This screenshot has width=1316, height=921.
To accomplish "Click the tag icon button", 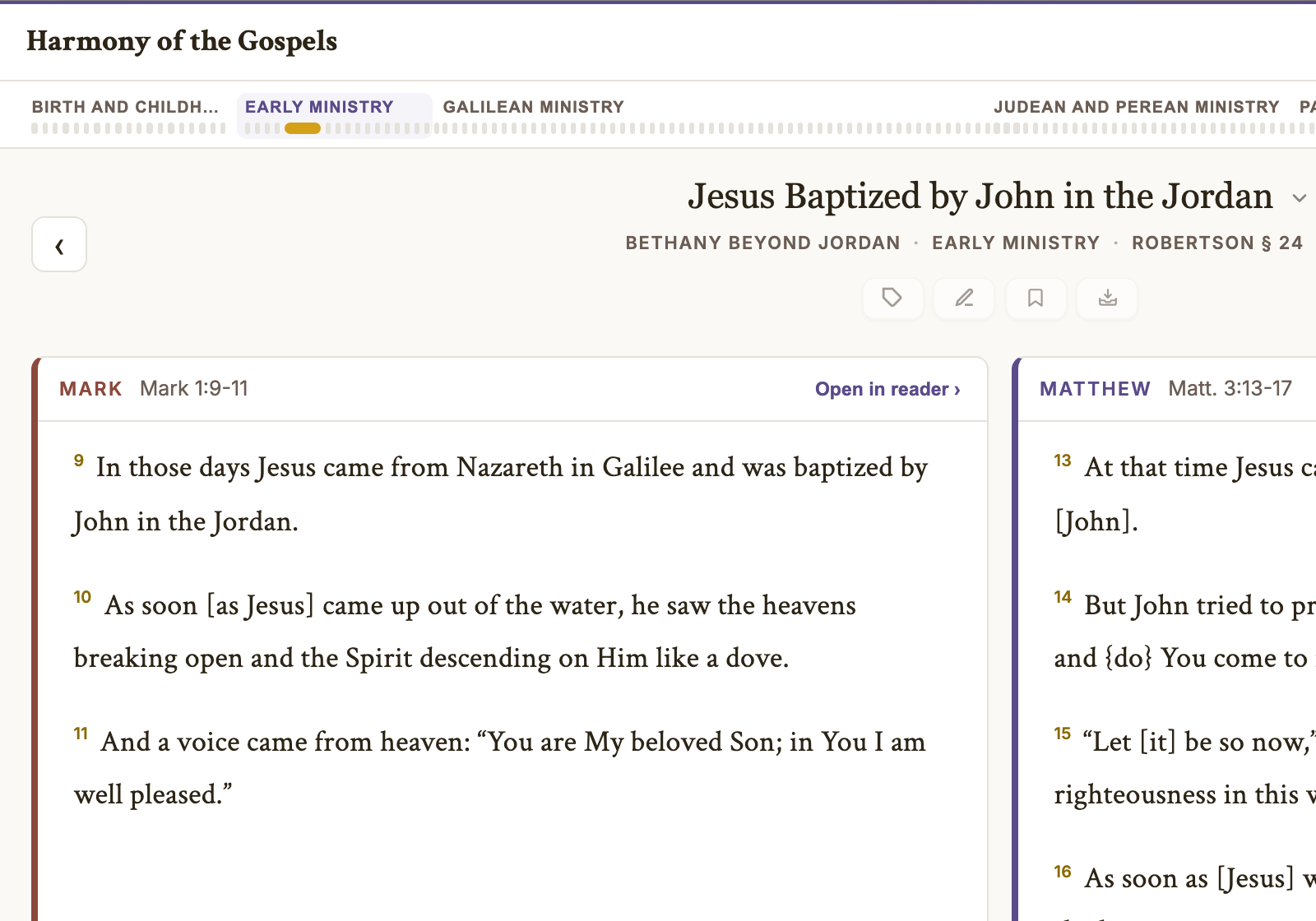I will click(x=892, y=298).
